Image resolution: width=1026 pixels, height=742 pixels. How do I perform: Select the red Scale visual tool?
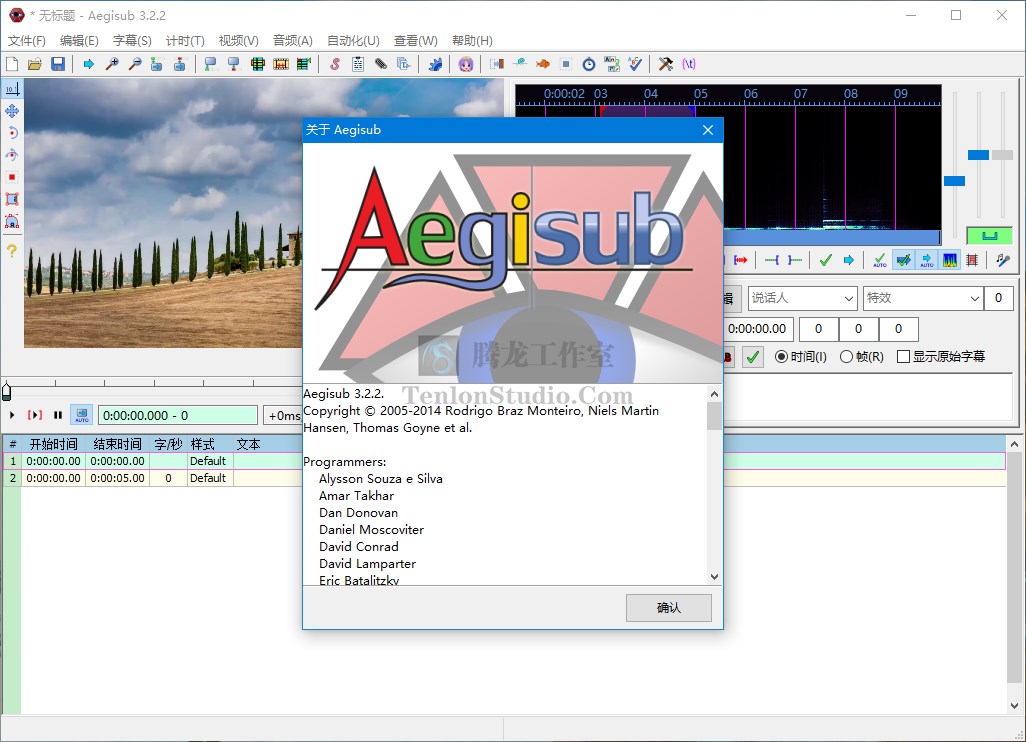[12, 177]
